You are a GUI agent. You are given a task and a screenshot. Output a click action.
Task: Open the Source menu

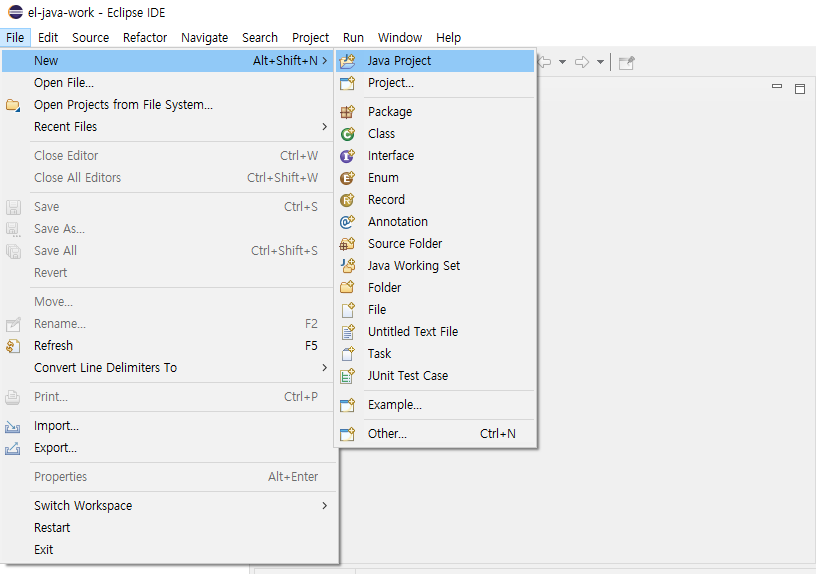click(91, 38)
